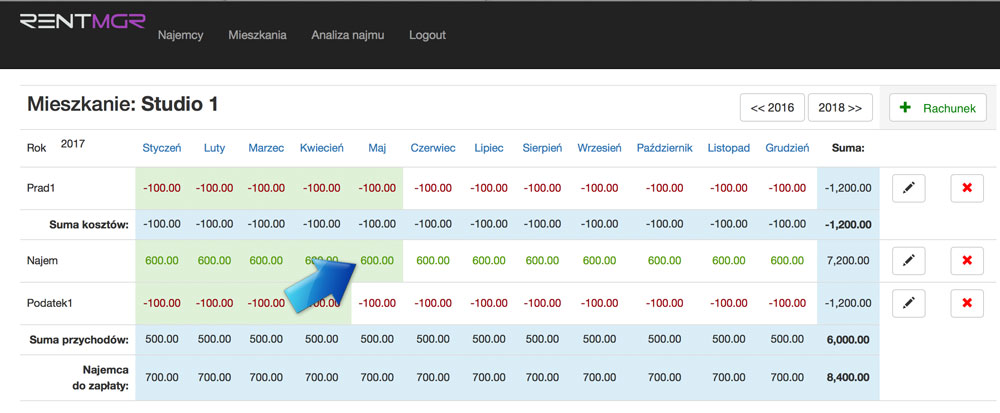
Task: Add a new Rachunek with plus button
Action: point(938,108)
